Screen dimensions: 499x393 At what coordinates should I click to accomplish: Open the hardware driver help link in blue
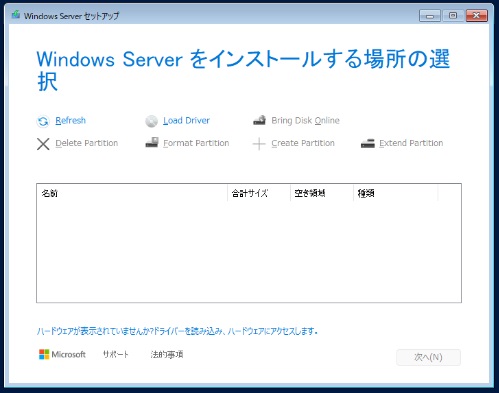click(x=177, y=331)
